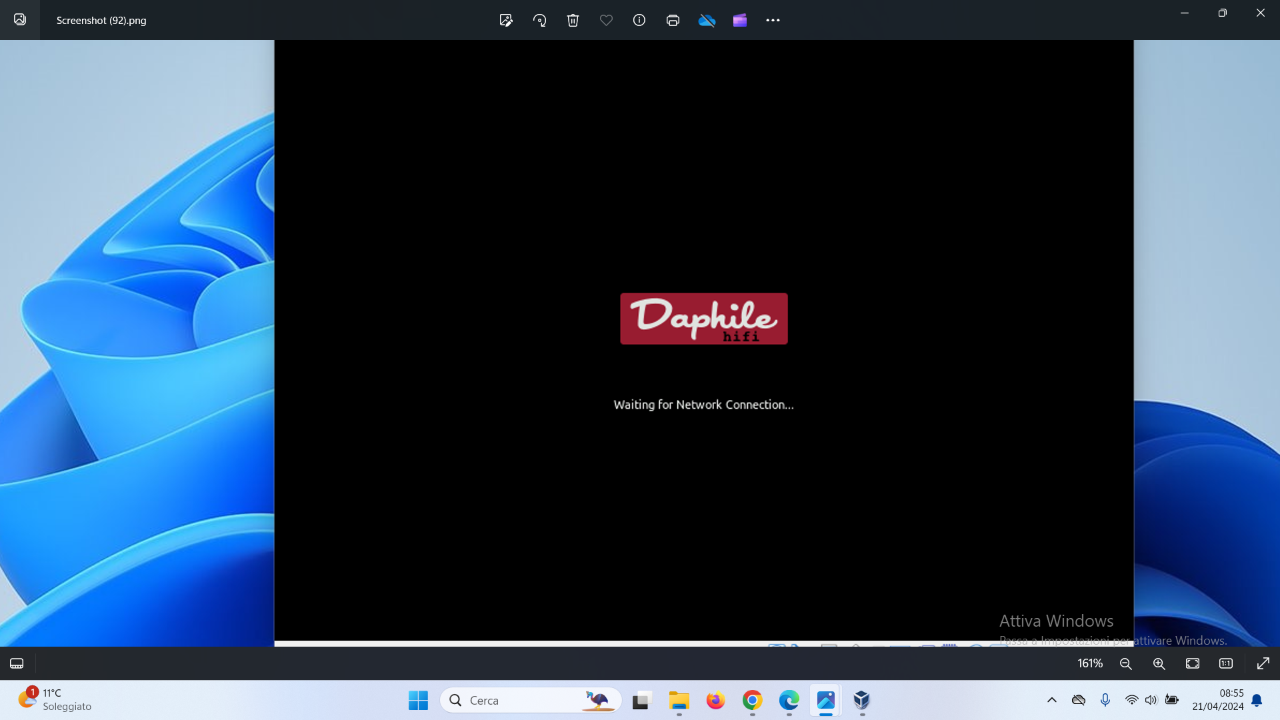Screen dimensions: 1280x720
Task: Show file info panel
Action: (639, 20)
